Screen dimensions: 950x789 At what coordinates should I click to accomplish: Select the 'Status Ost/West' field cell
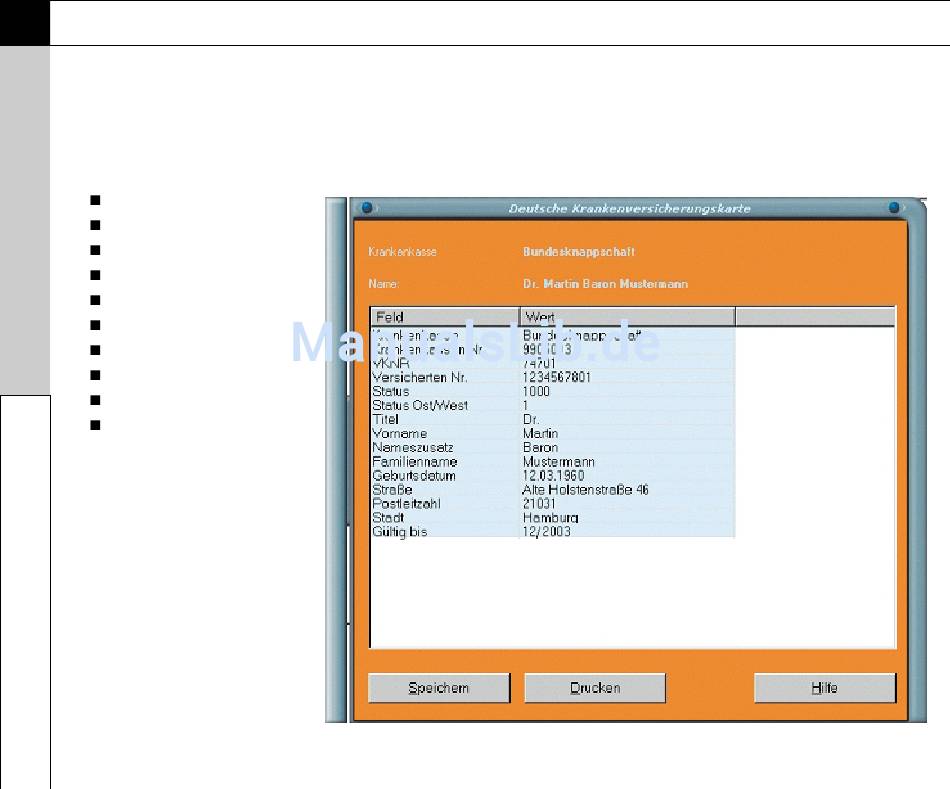(x=420, y=405)
